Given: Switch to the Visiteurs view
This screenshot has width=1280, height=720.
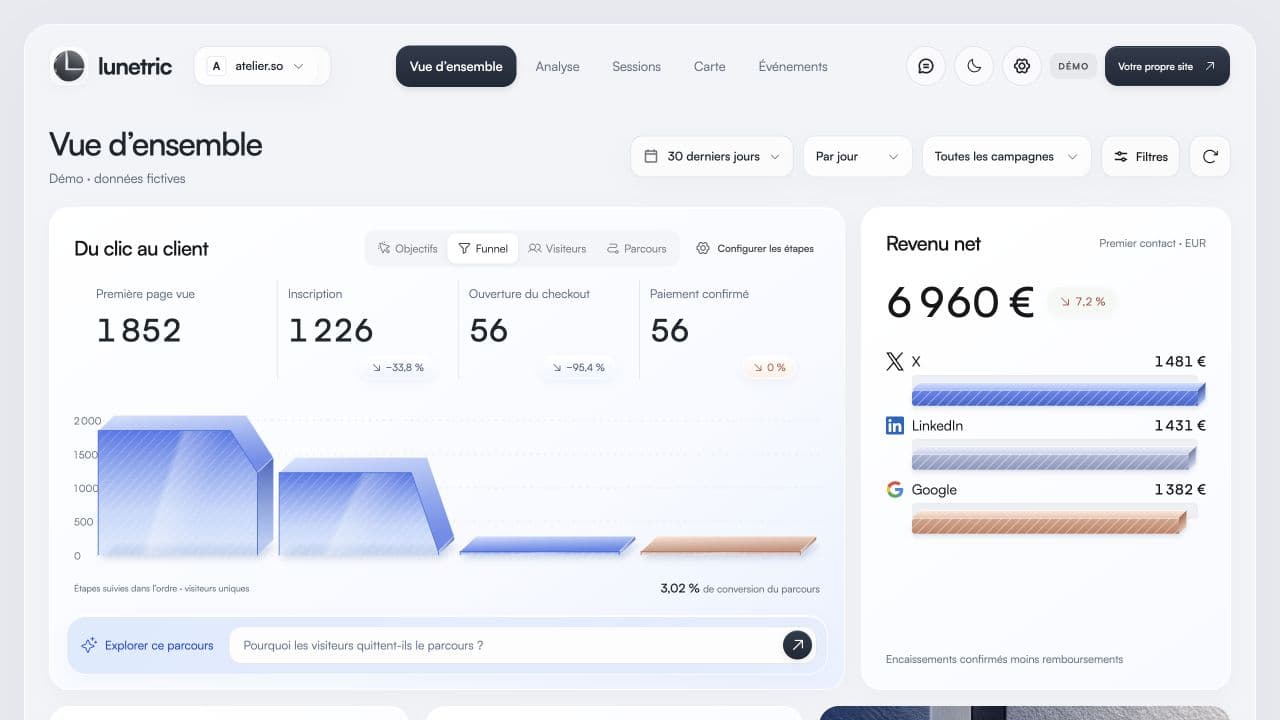Looking at the screenshot, I should pyautogui.click(x=557, y=249).
